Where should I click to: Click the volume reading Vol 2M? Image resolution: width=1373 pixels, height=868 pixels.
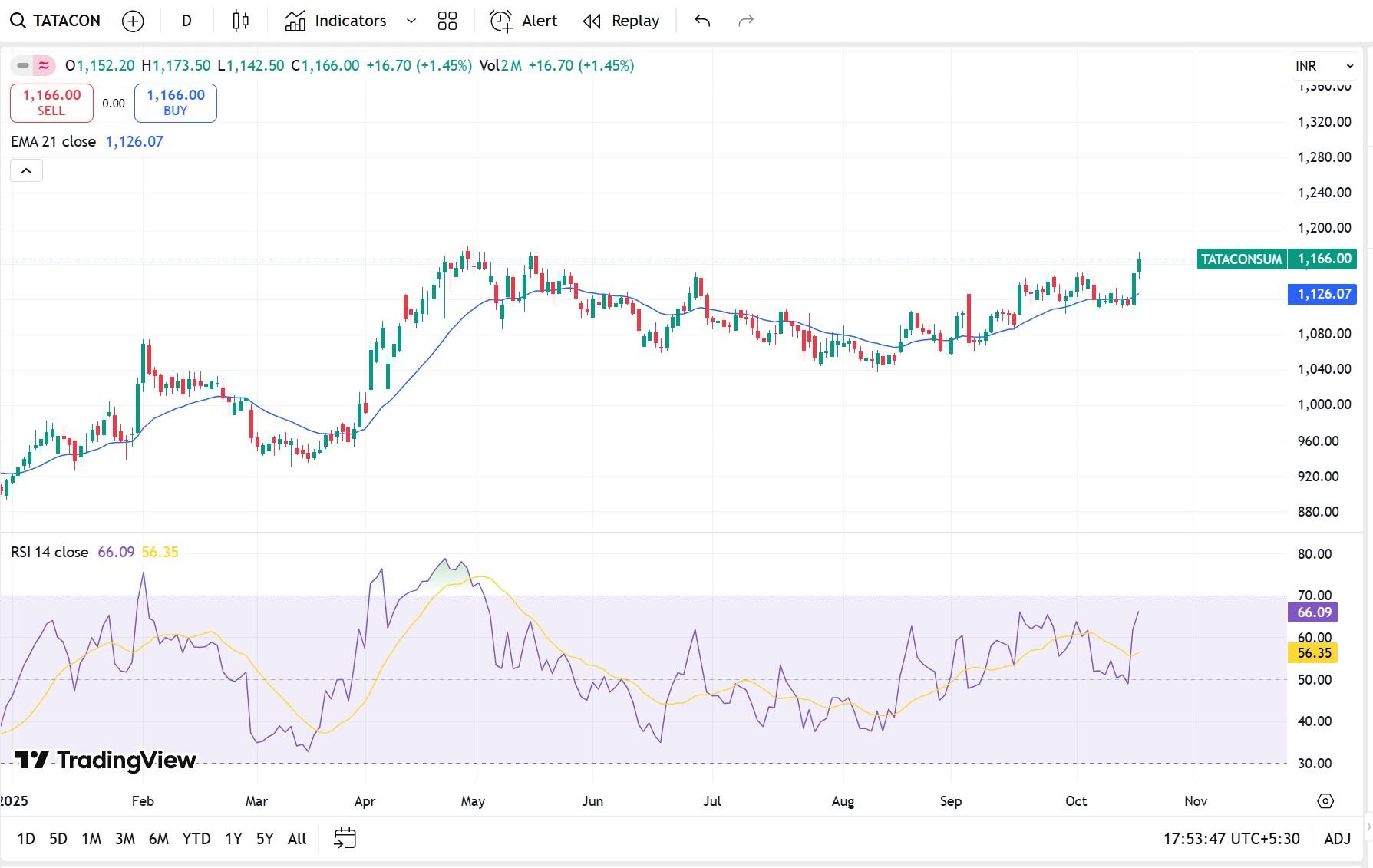click(500, 66)
